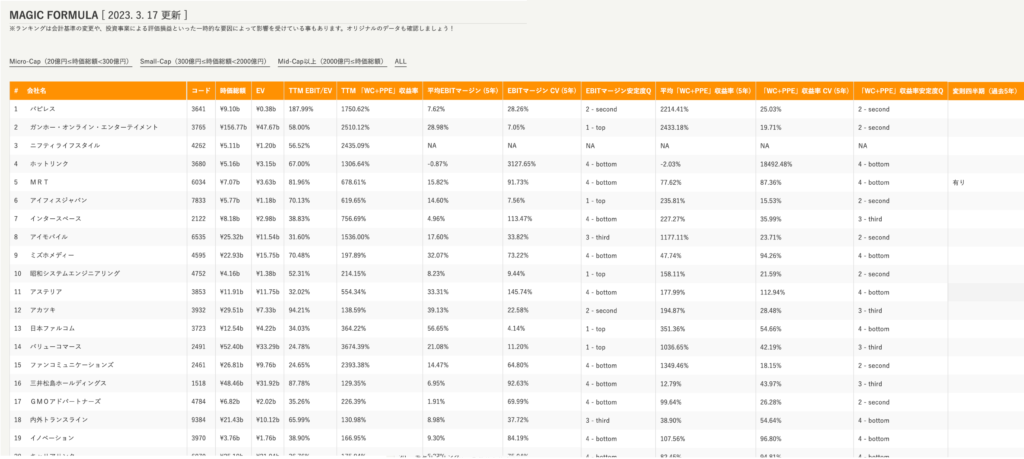Click the 56.65% average EBIT margin
Image resolution: width=1024 pixels, height=459 pixels.
click(436, 328)
